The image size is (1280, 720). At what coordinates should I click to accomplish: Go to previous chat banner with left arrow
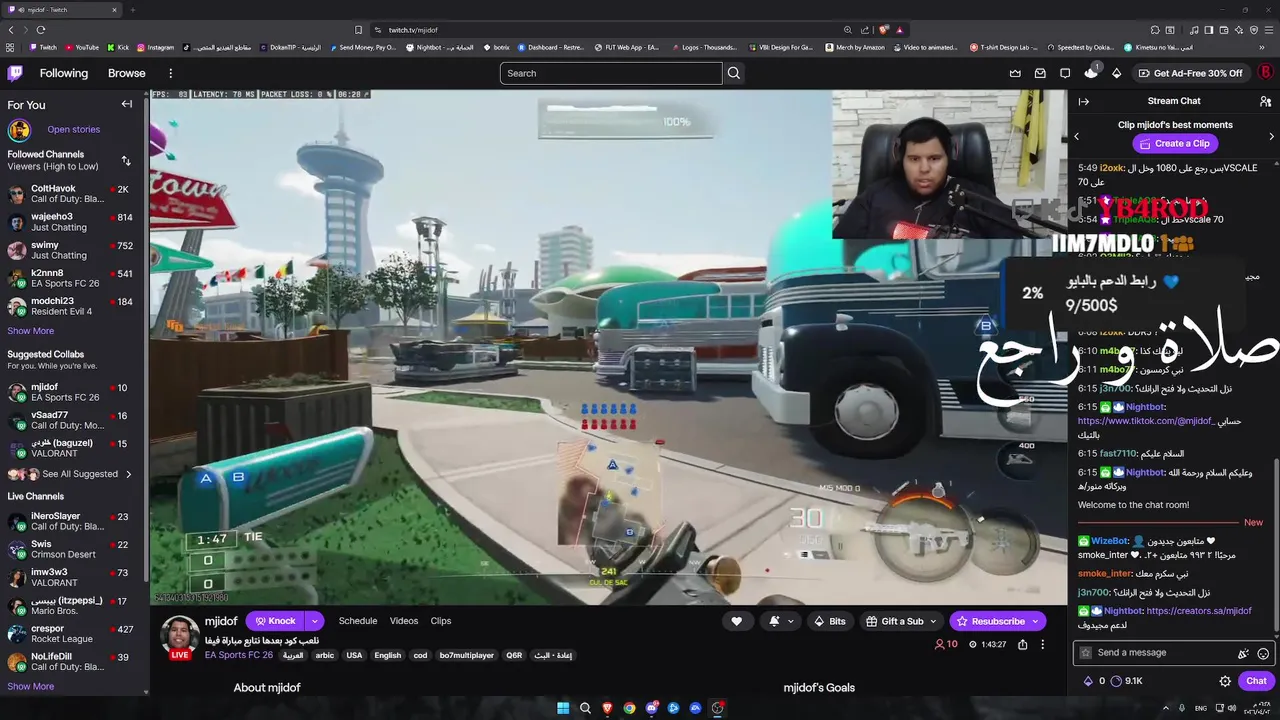pos(1077,136)
